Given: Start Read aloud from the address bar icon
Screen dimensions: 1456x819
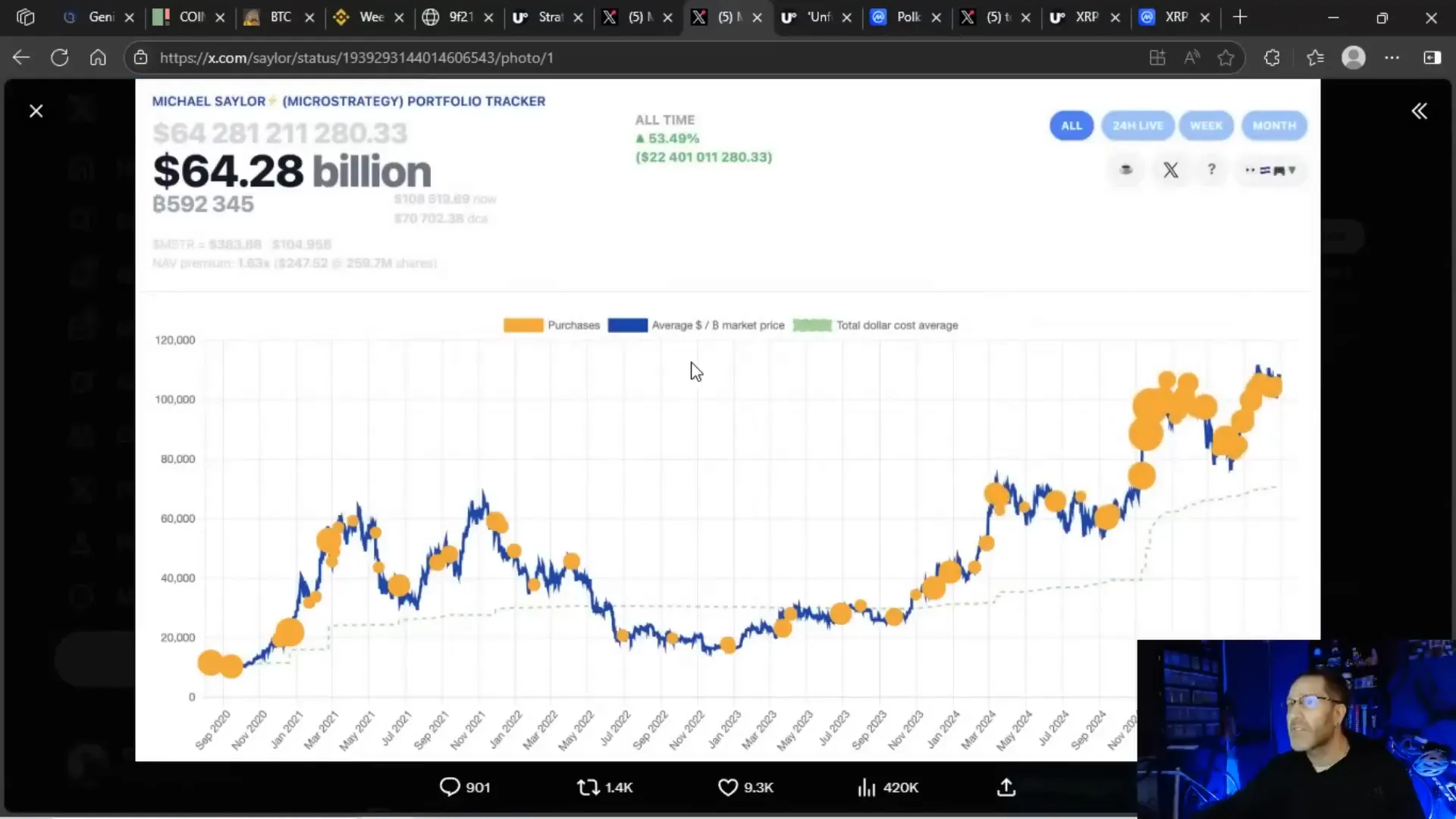Looking at the screenshot, I should (1191, 58).
